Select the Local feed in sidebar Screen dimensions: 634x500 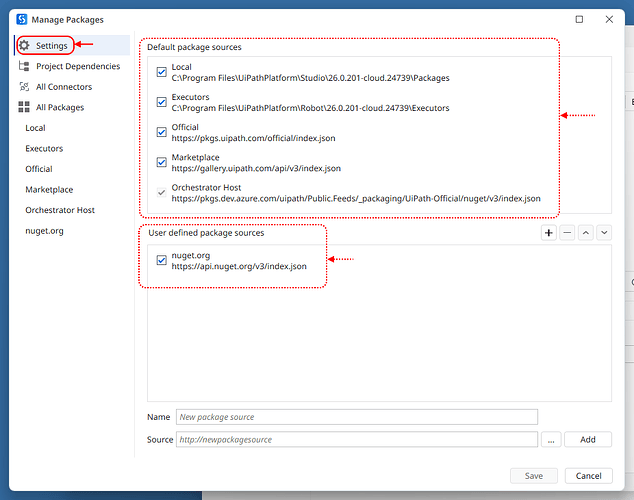(35, 128)
